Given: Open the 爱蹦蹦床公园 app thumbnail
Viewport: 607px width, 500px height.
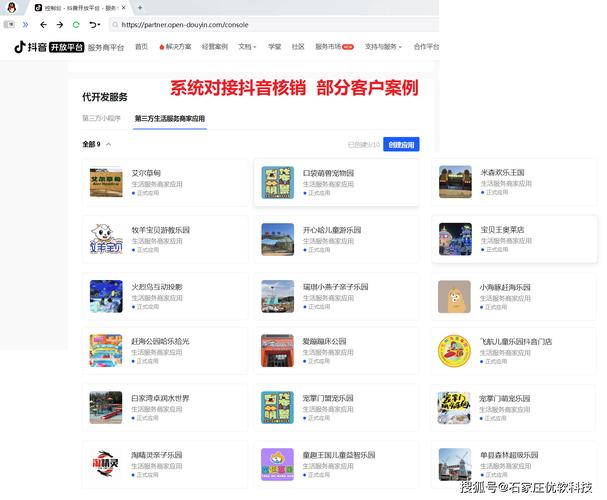Looking at the screenshot, I should pos(278,351).
